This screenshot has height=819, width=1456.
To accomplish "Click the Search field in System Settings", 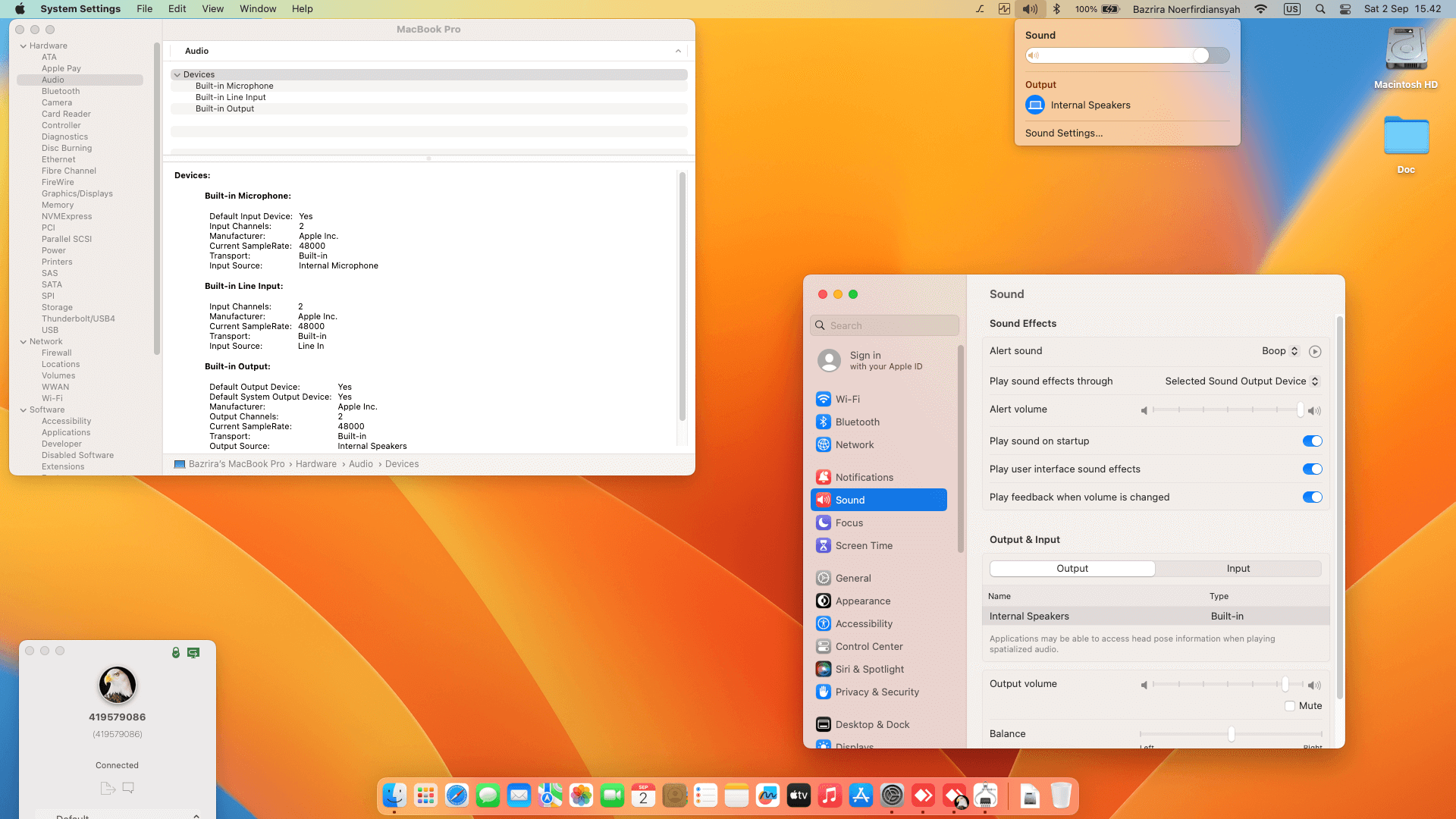I will (x=884, y=325).
